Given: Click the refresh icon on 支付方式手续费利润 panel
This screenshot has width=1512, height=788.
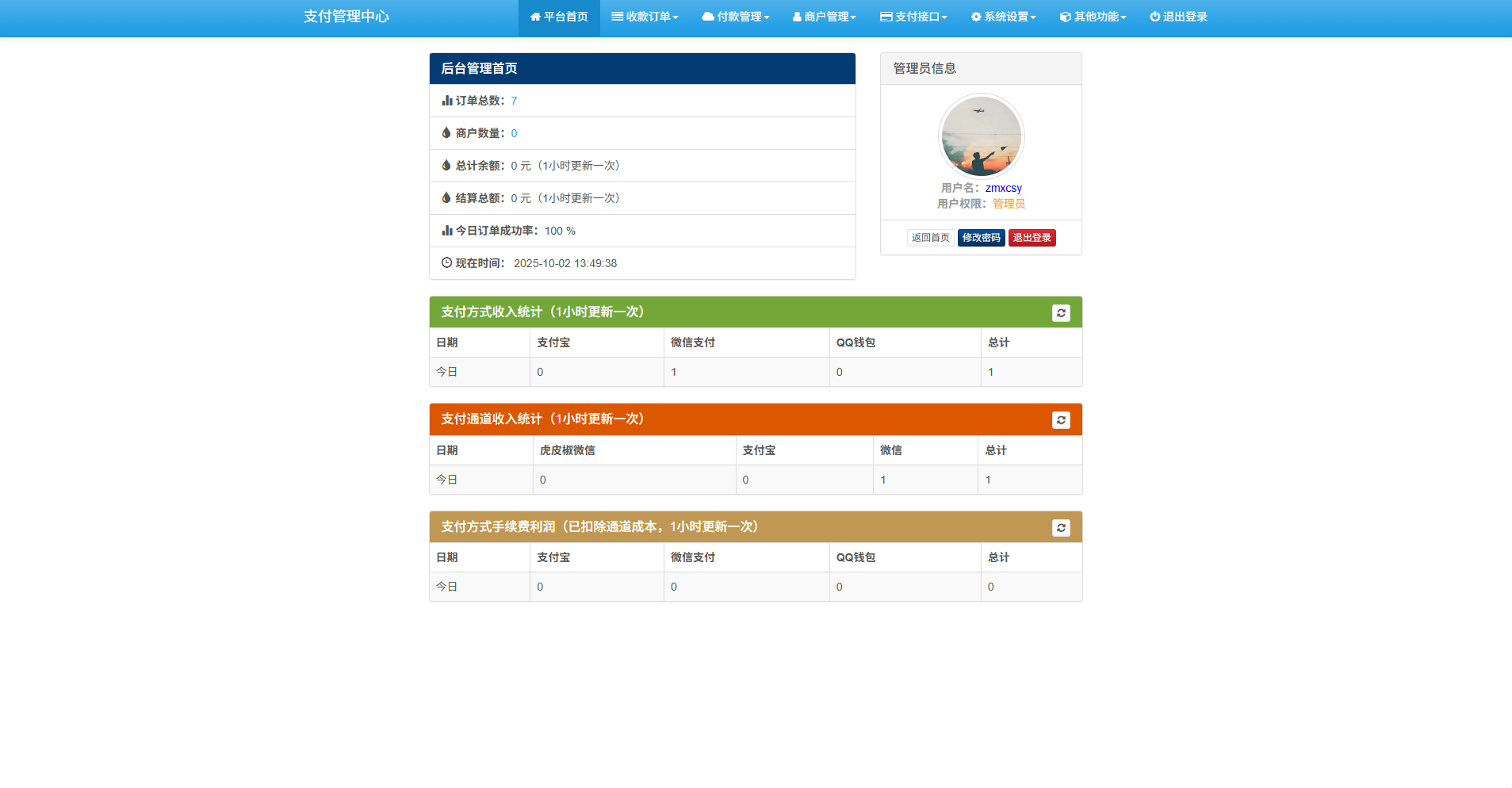Looking at the screenshot, I should coord(1061,527).
